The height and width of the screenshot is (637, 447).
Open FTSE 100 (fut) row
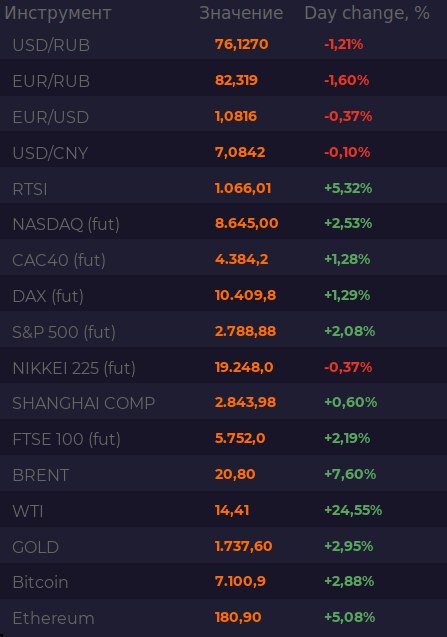pos(224,439)
